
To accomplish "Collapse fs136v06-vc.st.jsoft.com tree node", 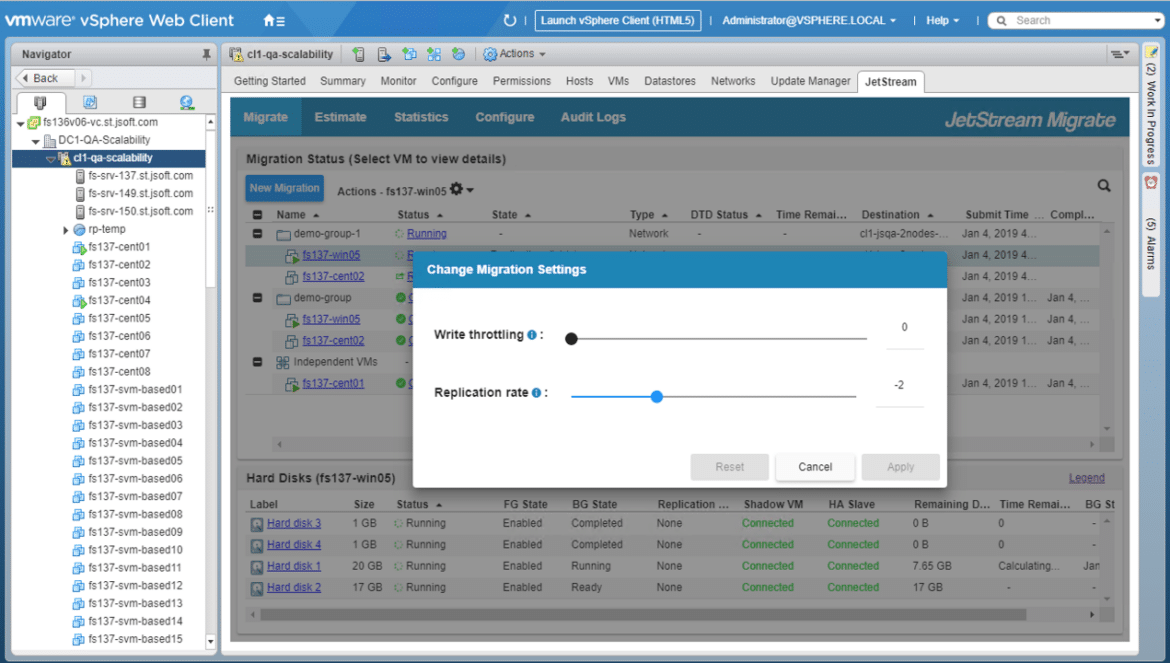I will (x=20, y=123).
